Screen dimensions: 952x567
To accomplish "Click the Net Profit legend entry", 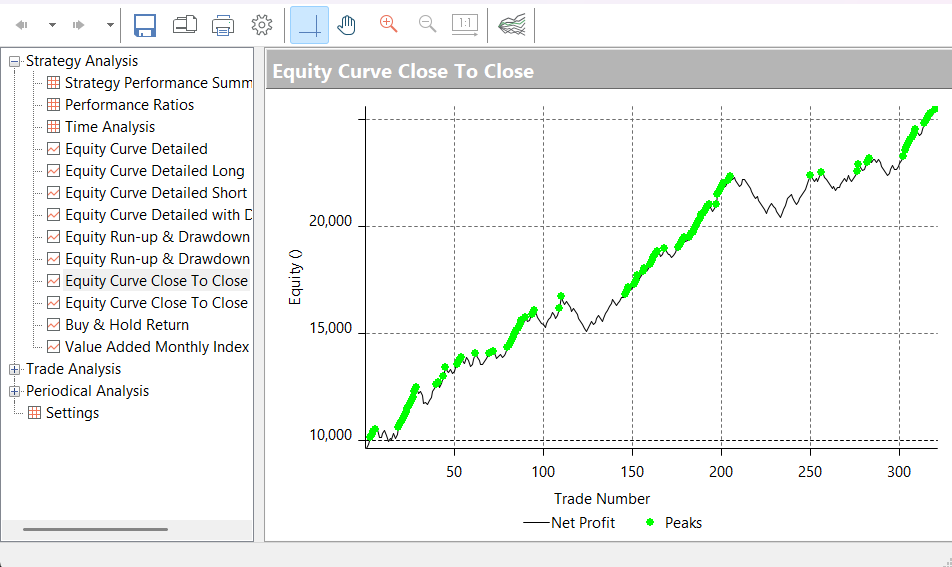I will [x=569, y=523].
